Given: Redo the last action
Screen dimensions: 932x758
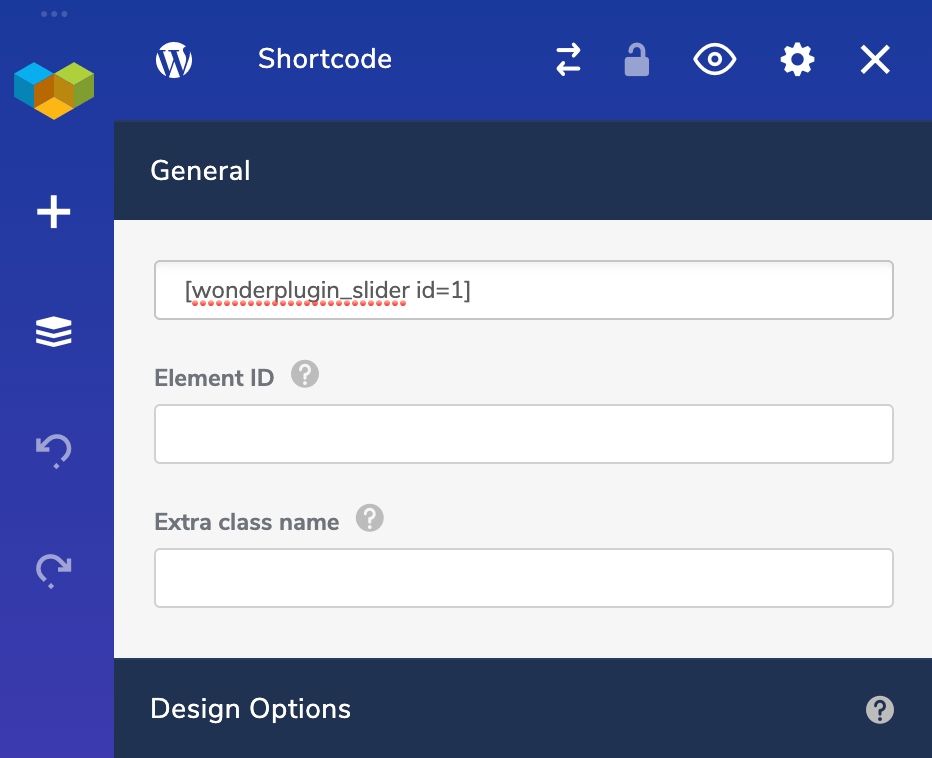Looking at the screenshot, I should 53,570.
